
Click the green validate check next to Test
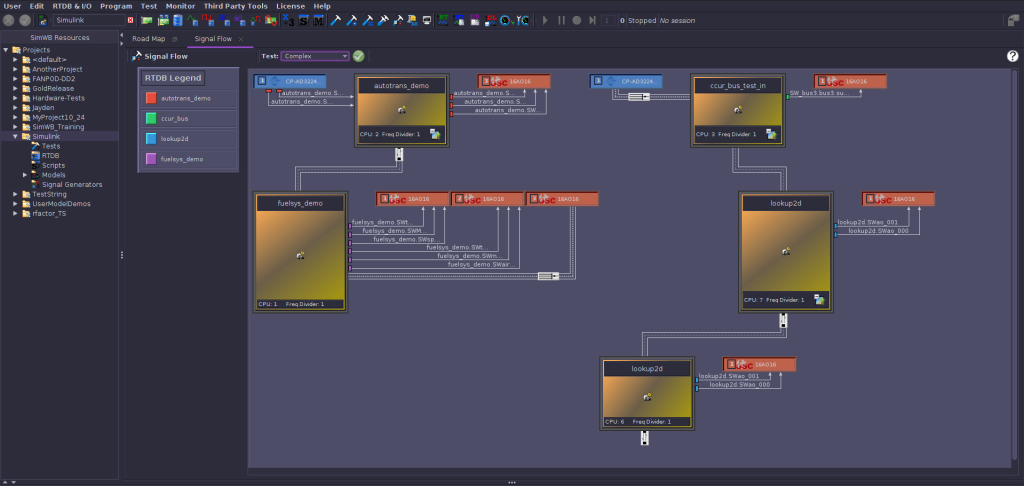pos(359,56)
